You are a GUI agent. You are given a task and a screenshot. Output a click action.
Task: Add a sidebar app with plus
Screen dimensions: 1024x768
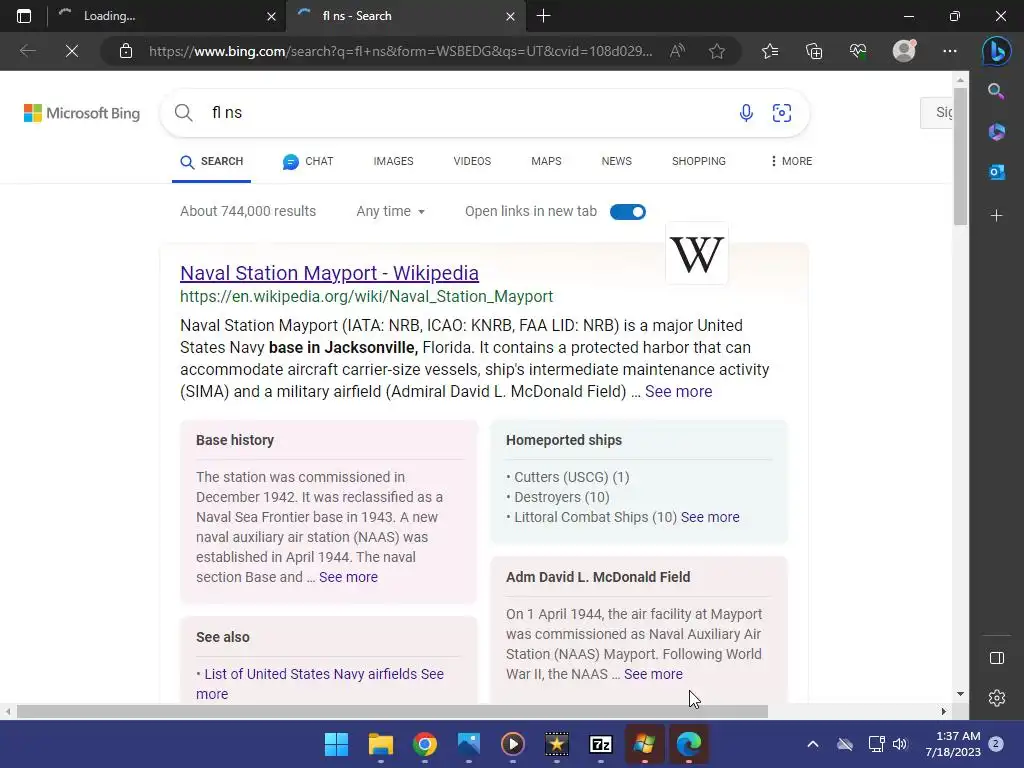(996, 216)
